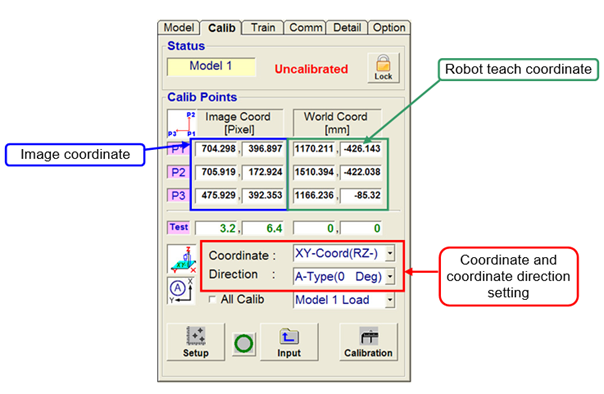Viewport: 604px width, 394px height.
Task: Run the Calibration button
Action: tap(368, 342)
